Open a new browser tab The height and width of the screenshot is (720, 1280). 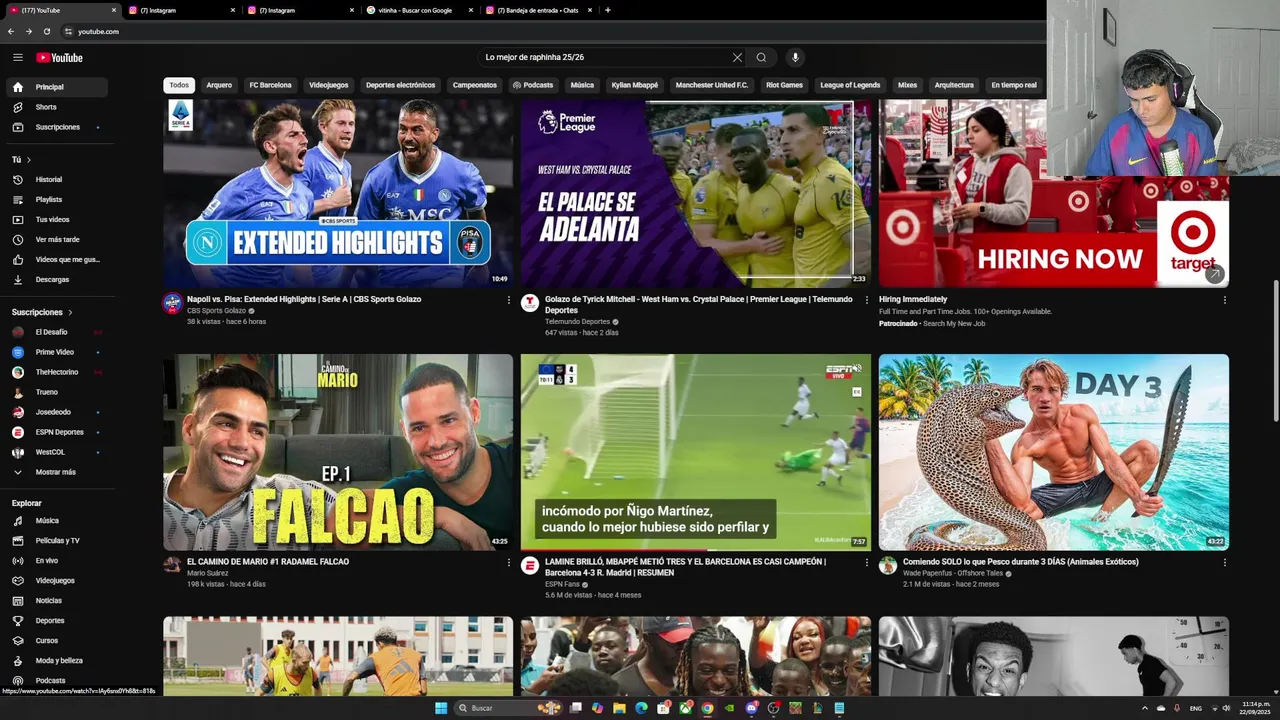[x=608, y=10]
